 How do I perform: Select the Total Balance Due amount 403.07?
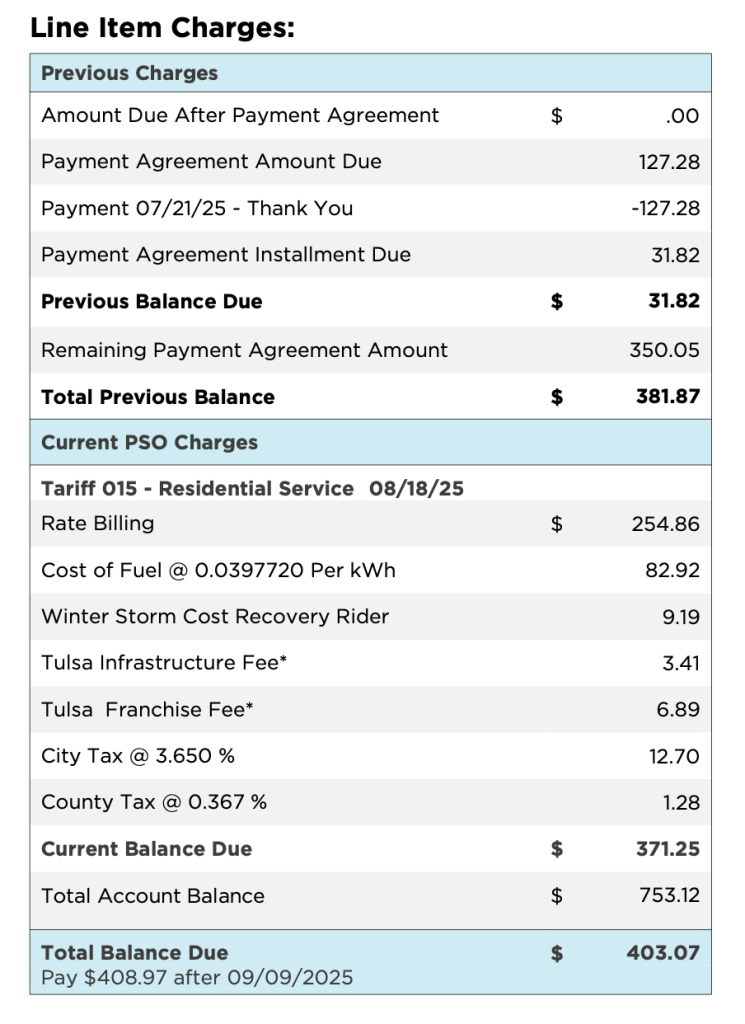[x=663, y=953]
